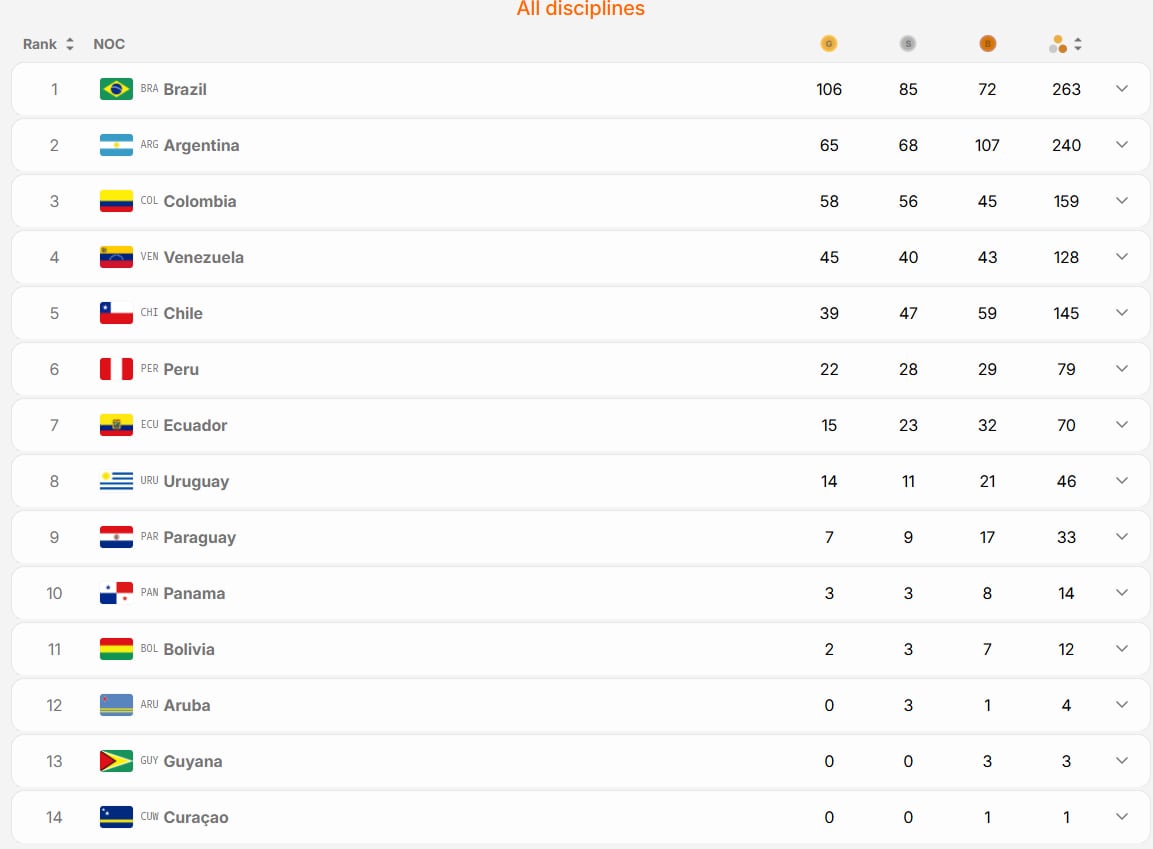
Task: Click the Ecuador table row
Action: coord(580,425)
